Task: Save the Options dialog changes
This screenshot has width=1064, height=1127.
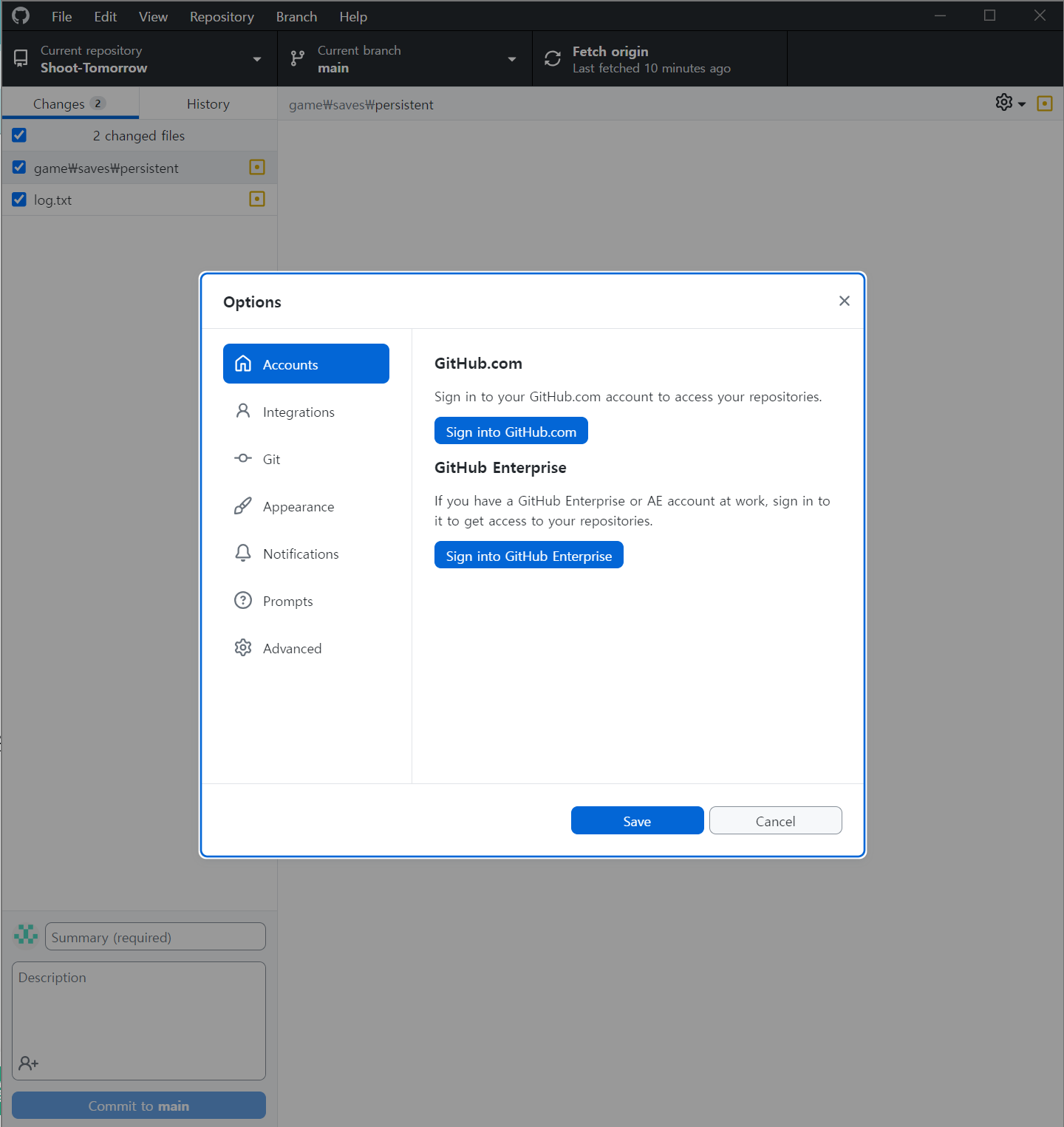Action: click(637, 820)
